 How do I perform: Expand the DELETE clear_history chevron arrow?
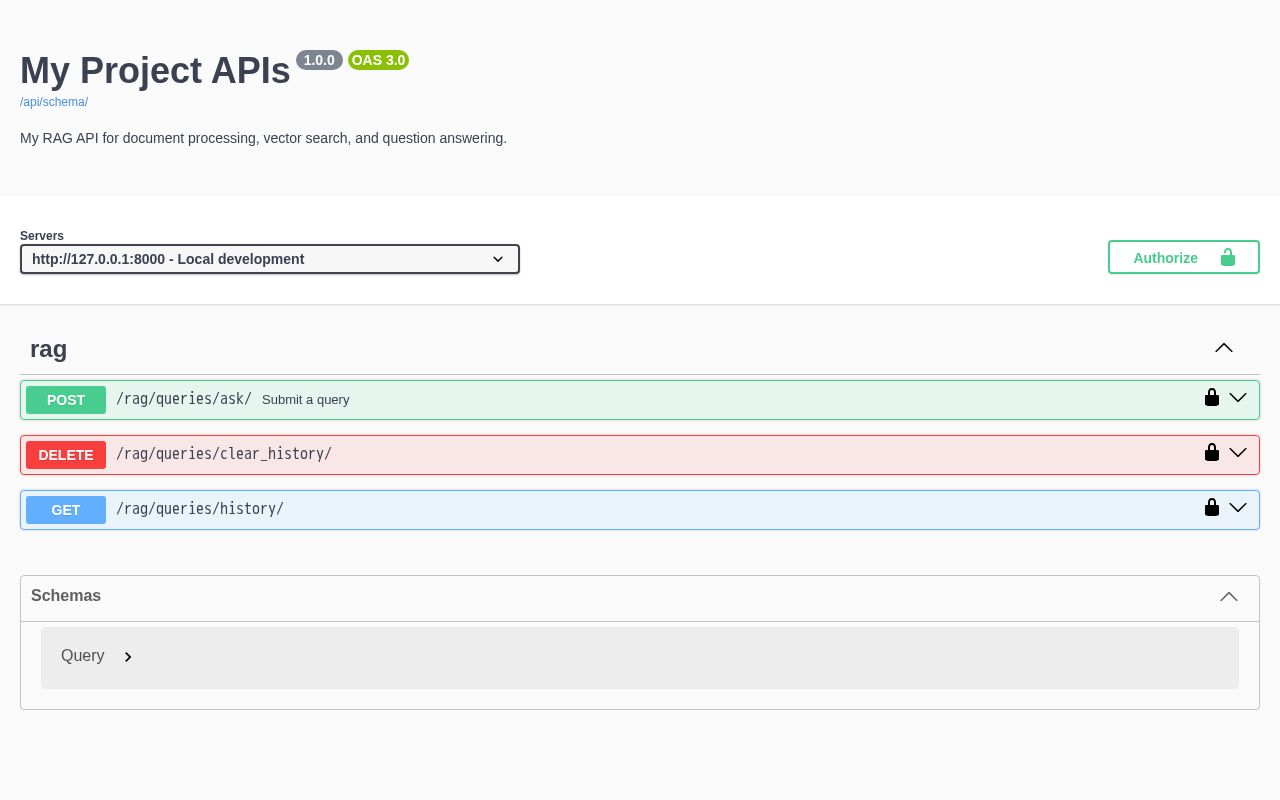(1238, 453)
